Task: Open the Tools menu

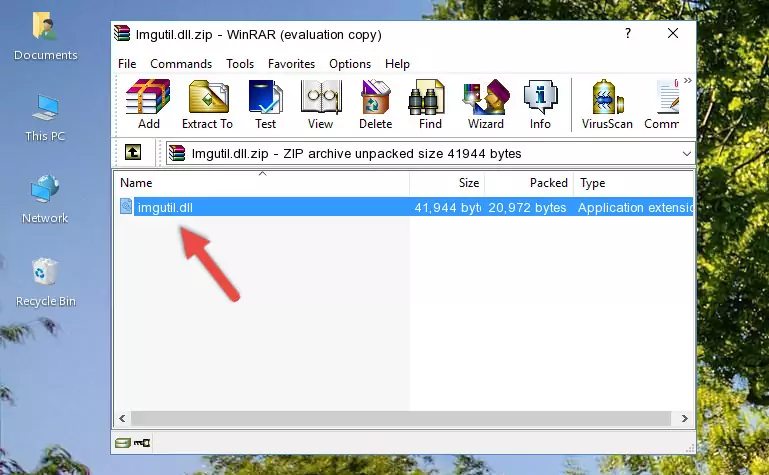Action: coord(240,64)
